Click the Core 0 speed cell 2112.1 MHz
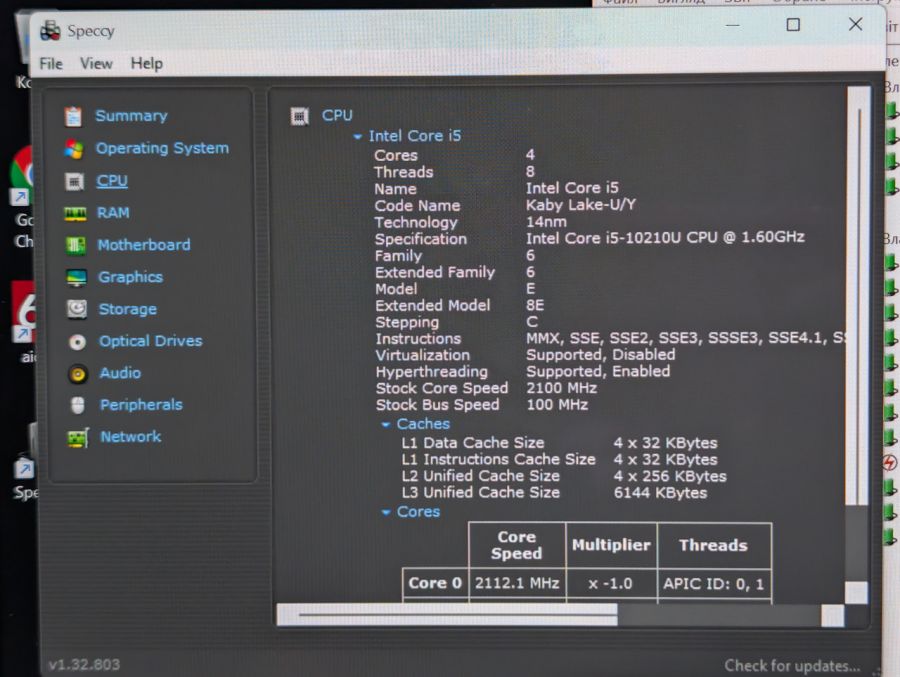The image size is (900, 677). pyautogui.click(x=517, y=583)
